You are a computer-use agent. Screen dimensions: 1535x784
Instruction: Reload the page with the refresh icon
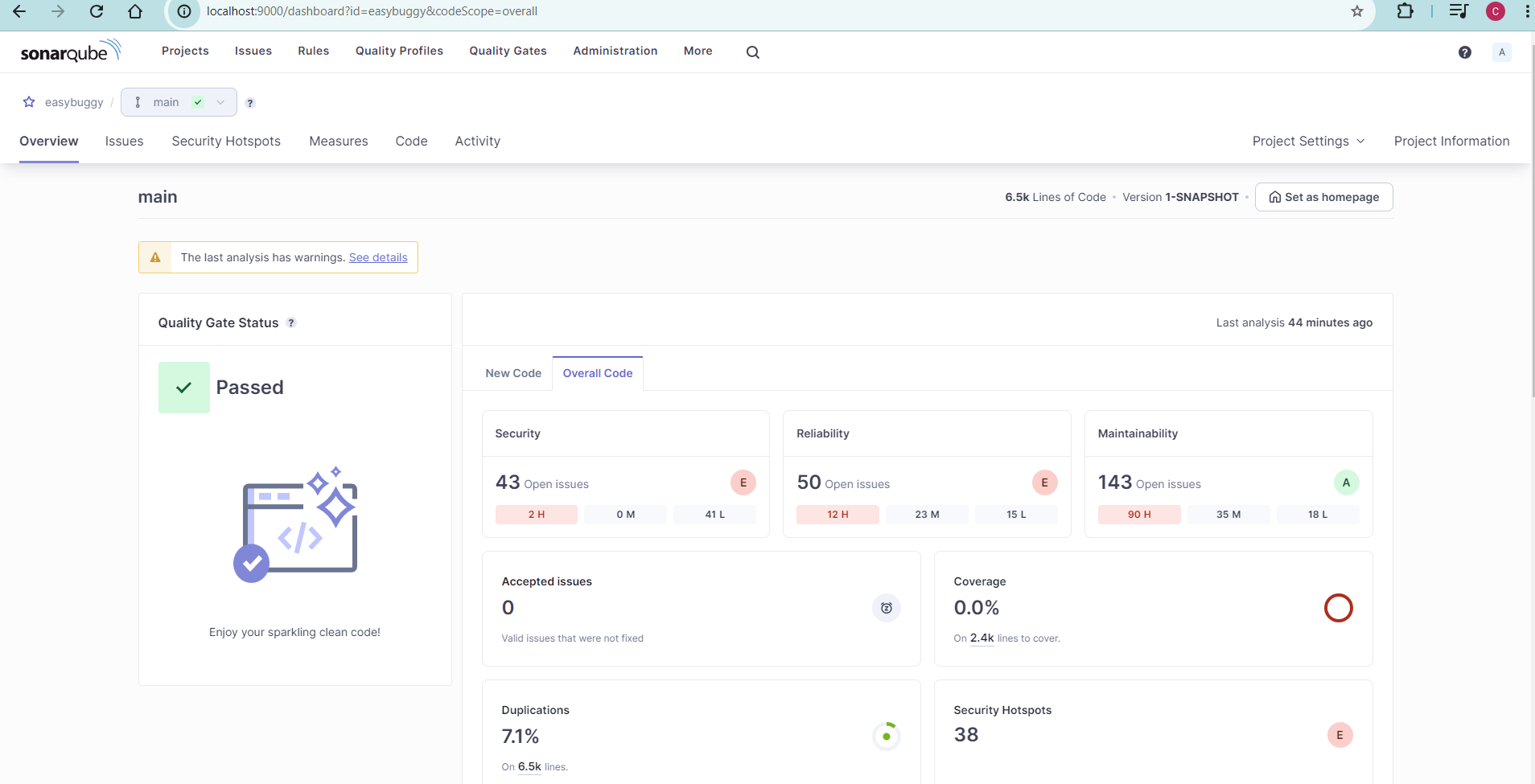tap(97, 11)
